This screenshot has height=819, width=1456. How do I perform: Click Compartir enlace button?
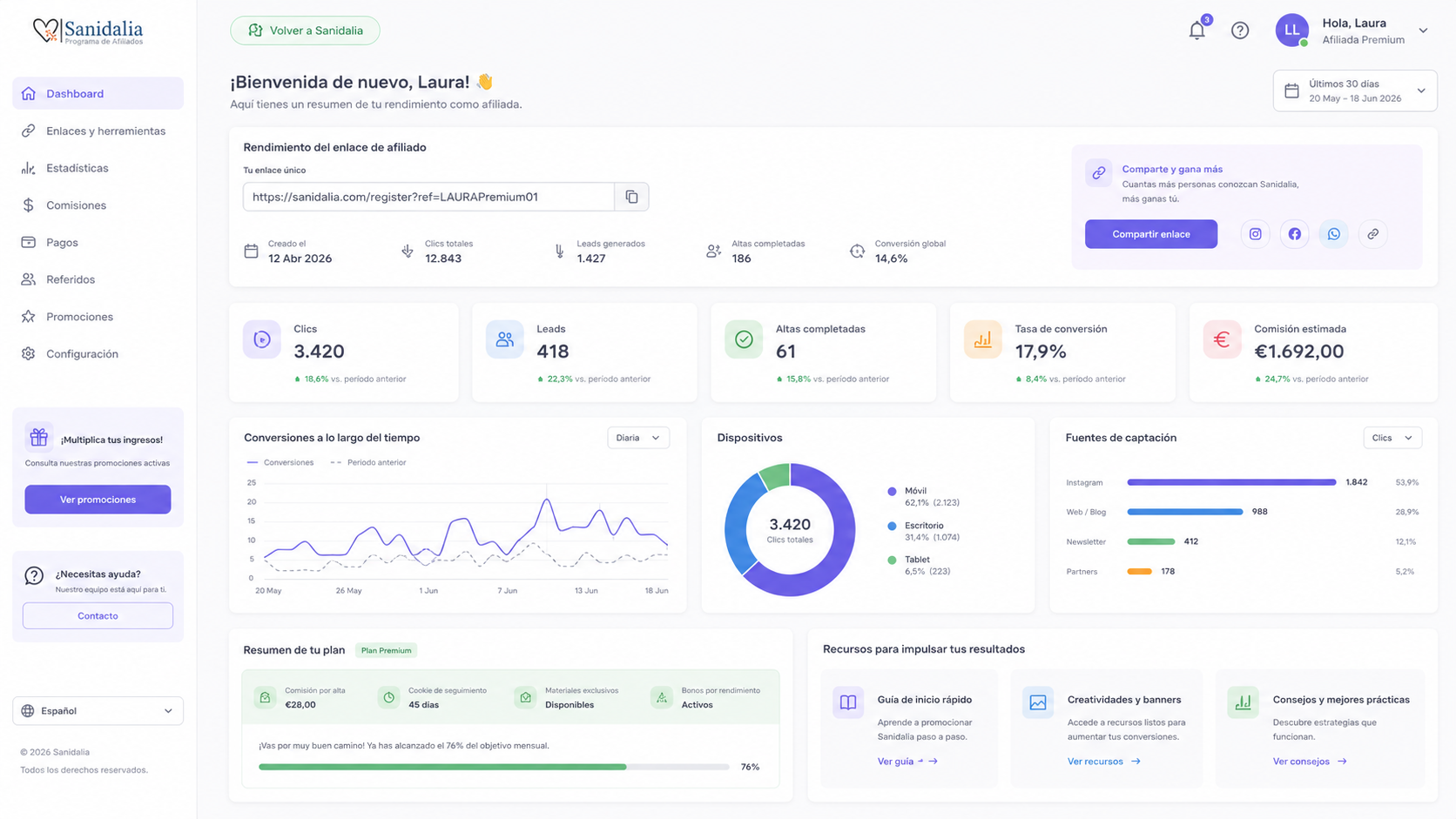coord(1151,234)
